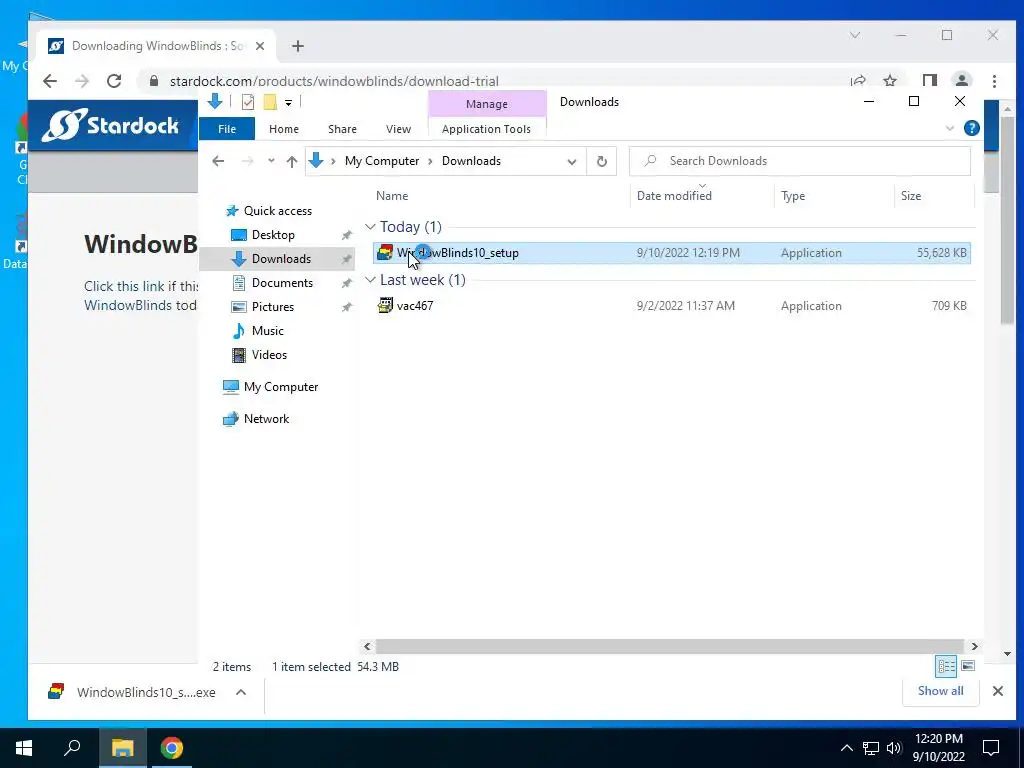Switch to the Home ribbon tab
This screenshot has width=1024, height=768.
(283, 129)
